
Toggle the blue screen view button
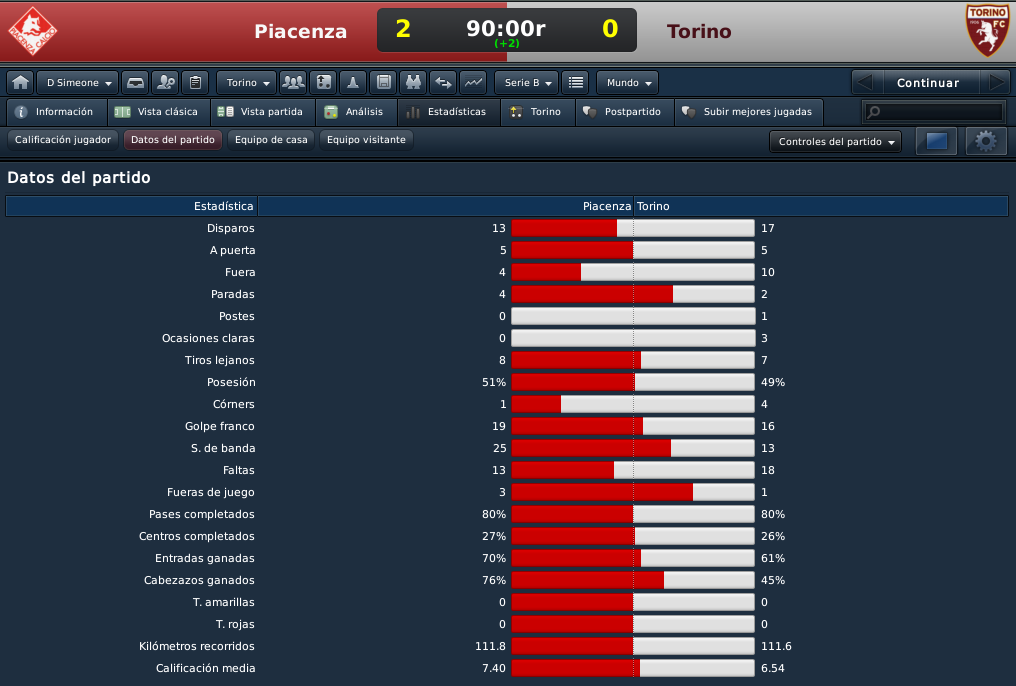click(x=936, y=141)
